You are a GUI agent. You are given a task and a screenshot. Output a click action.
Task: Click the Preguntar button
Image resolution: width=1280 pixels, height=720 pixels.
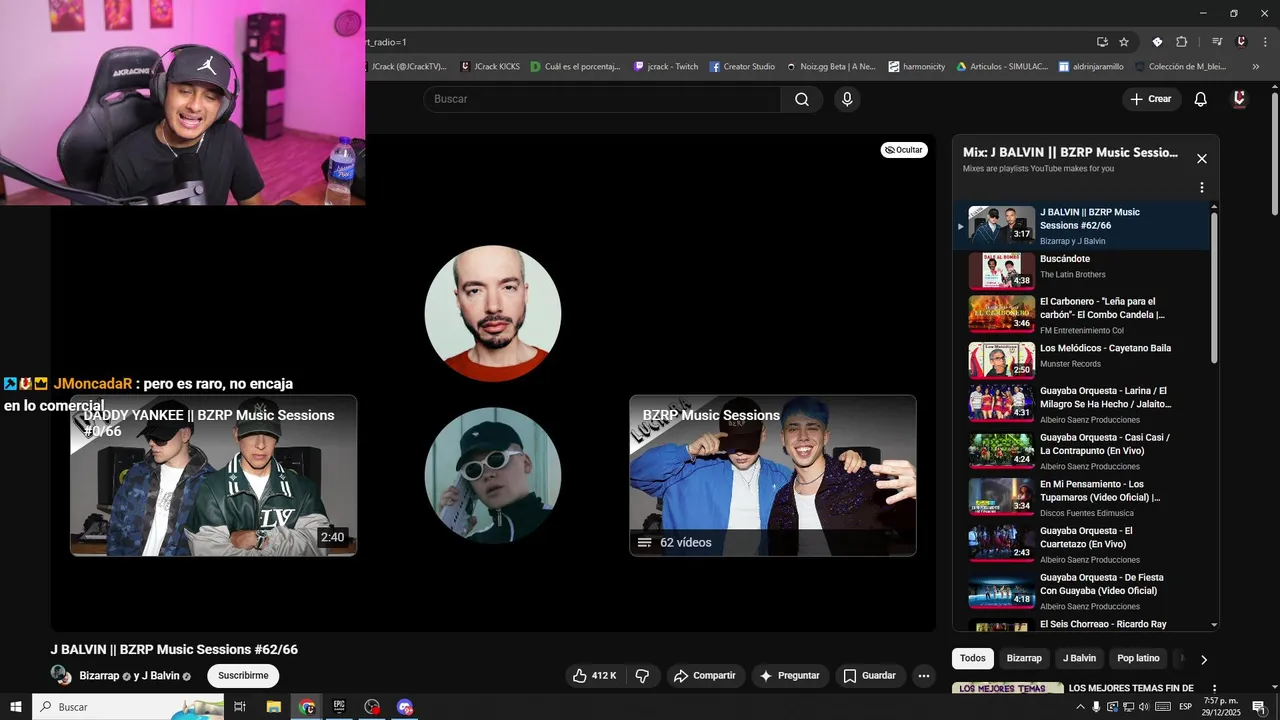pos(790,676)
